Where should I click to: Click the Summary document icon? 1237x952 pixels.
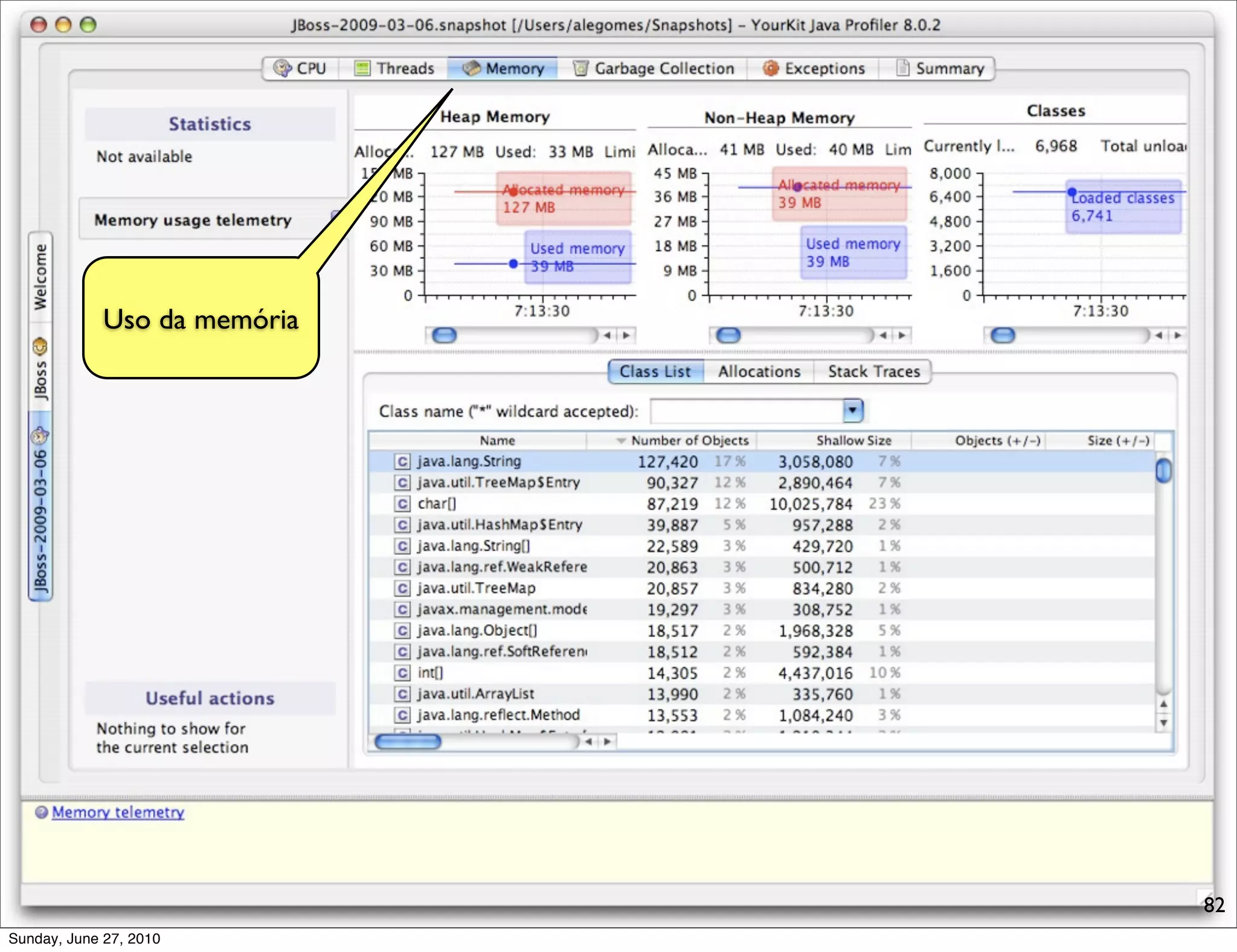902,68
